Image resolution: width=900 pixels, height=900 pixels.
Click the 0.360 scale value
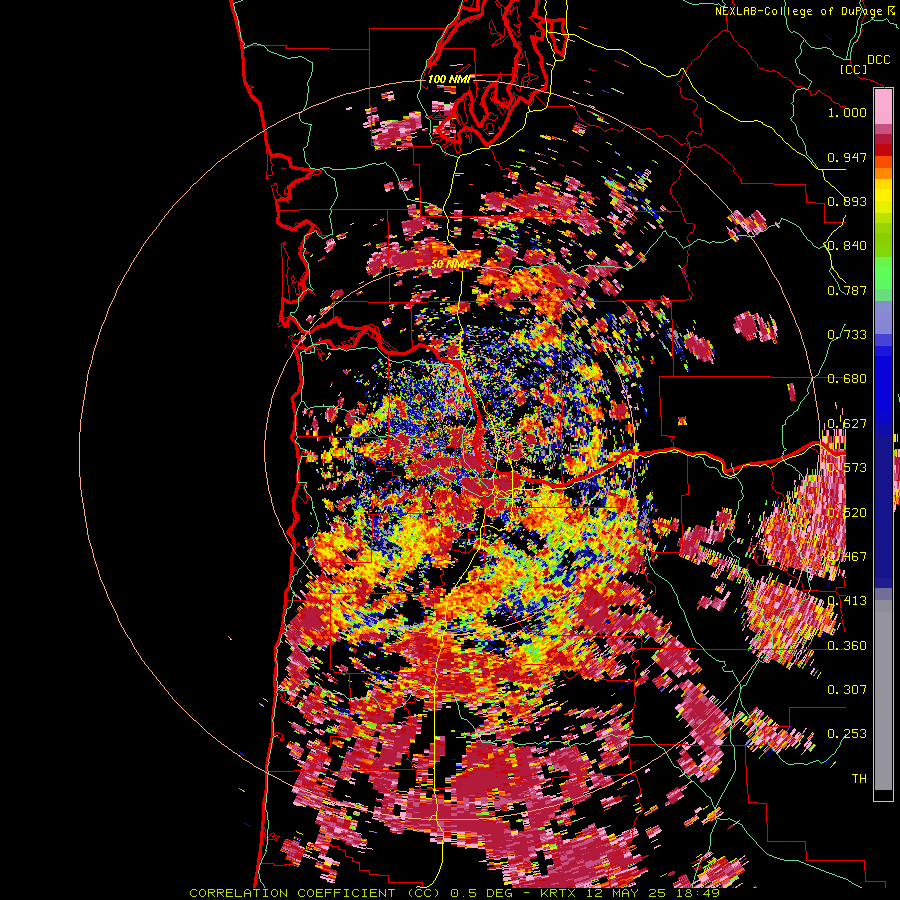[847, 646]
